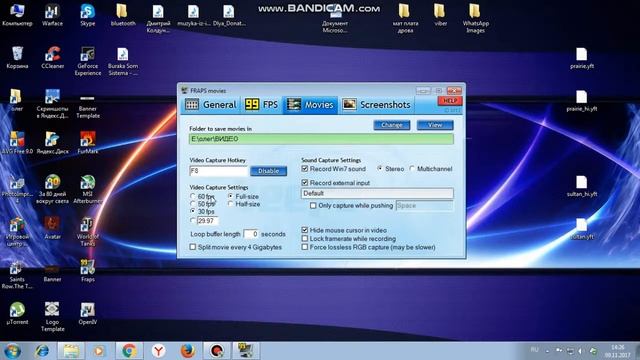Launch Firefox from the taskbar
This screenshot has height=360, width=640.
point(187,351)
